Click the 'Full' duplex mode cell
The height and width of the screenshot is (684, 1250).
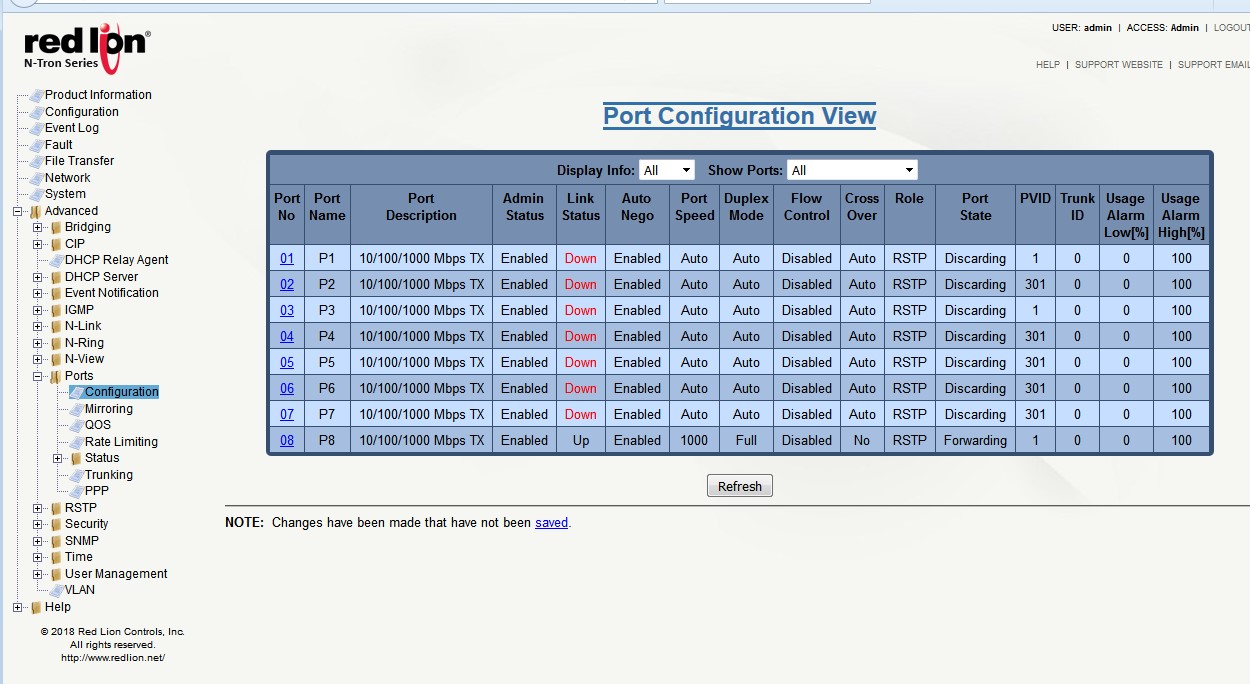click(746, 440)
